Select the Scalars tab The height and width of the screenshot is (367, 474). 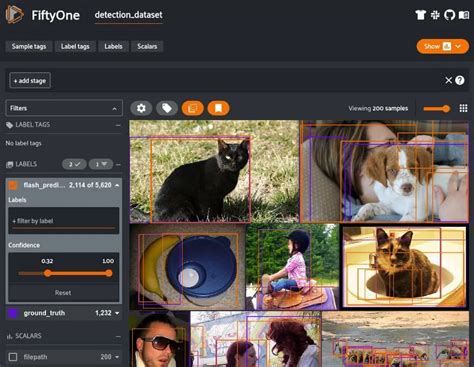click(147, 46)
